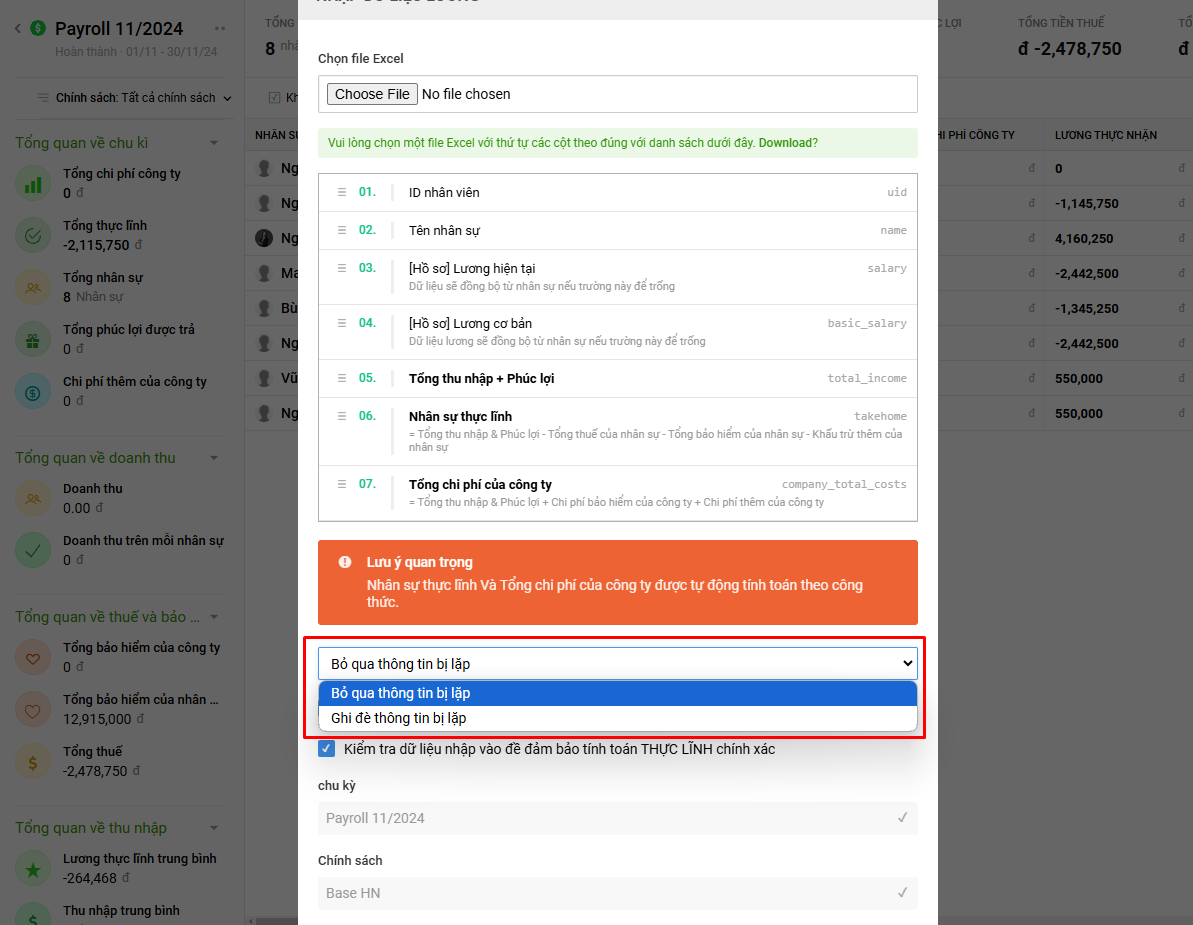Click the drag handle of row 04 Lương cơ bản
1193x925 pixels.
pos(342,323)
